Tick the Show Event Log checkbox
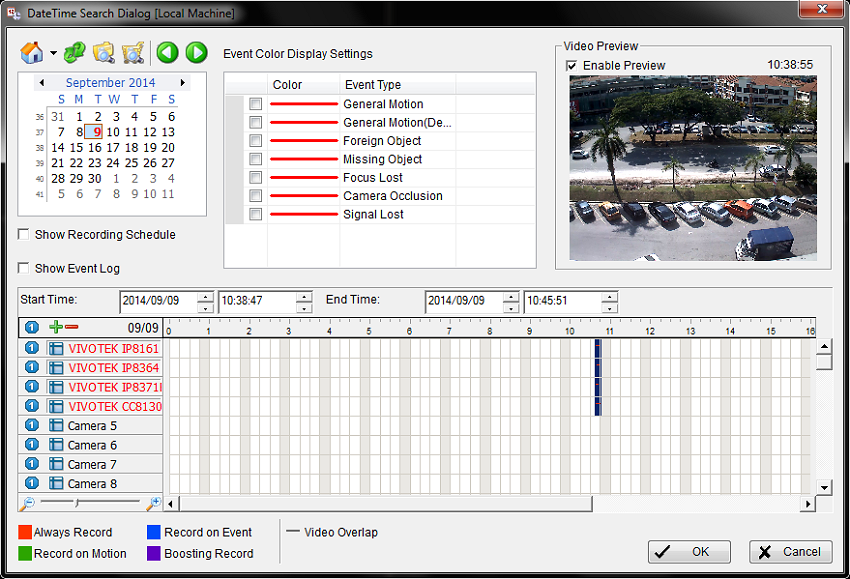Viewport: 850px width, 579px height. [24, 269]
